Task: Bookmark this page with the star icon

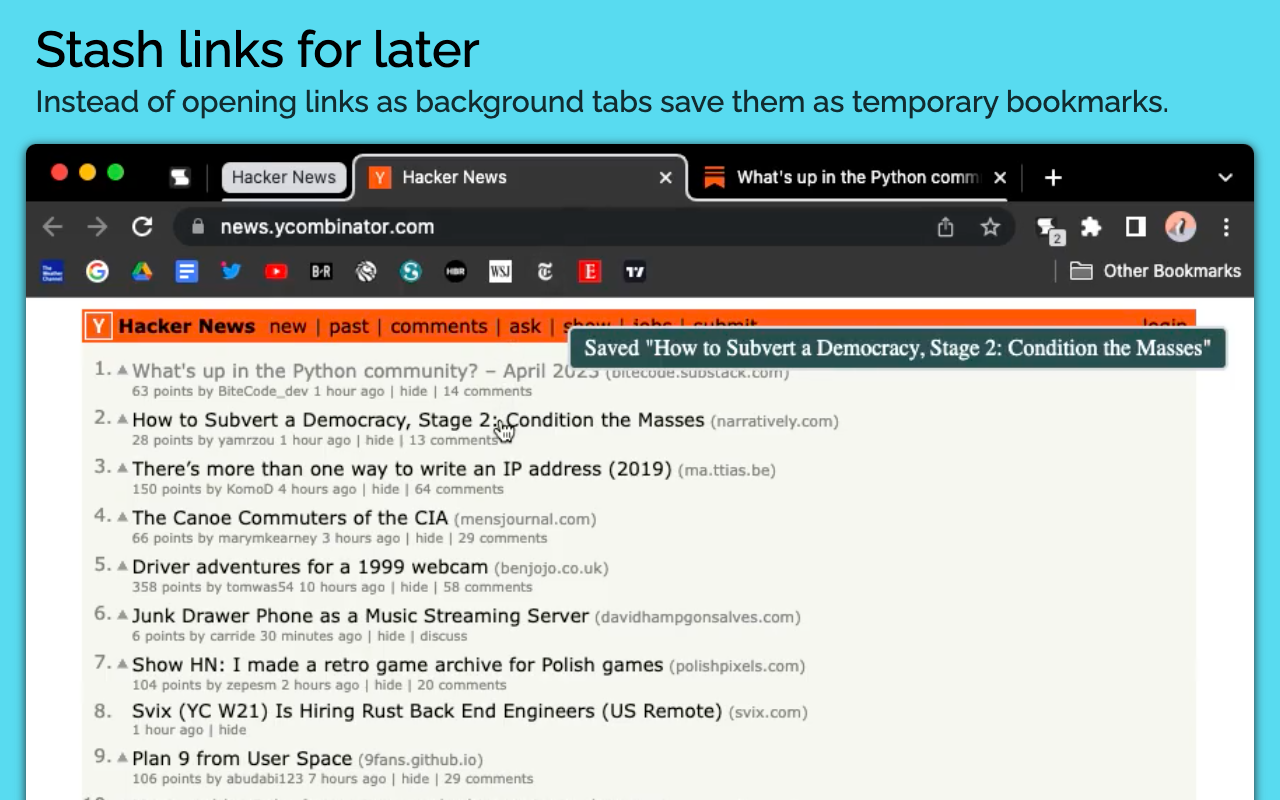Action: pos(990,227)
